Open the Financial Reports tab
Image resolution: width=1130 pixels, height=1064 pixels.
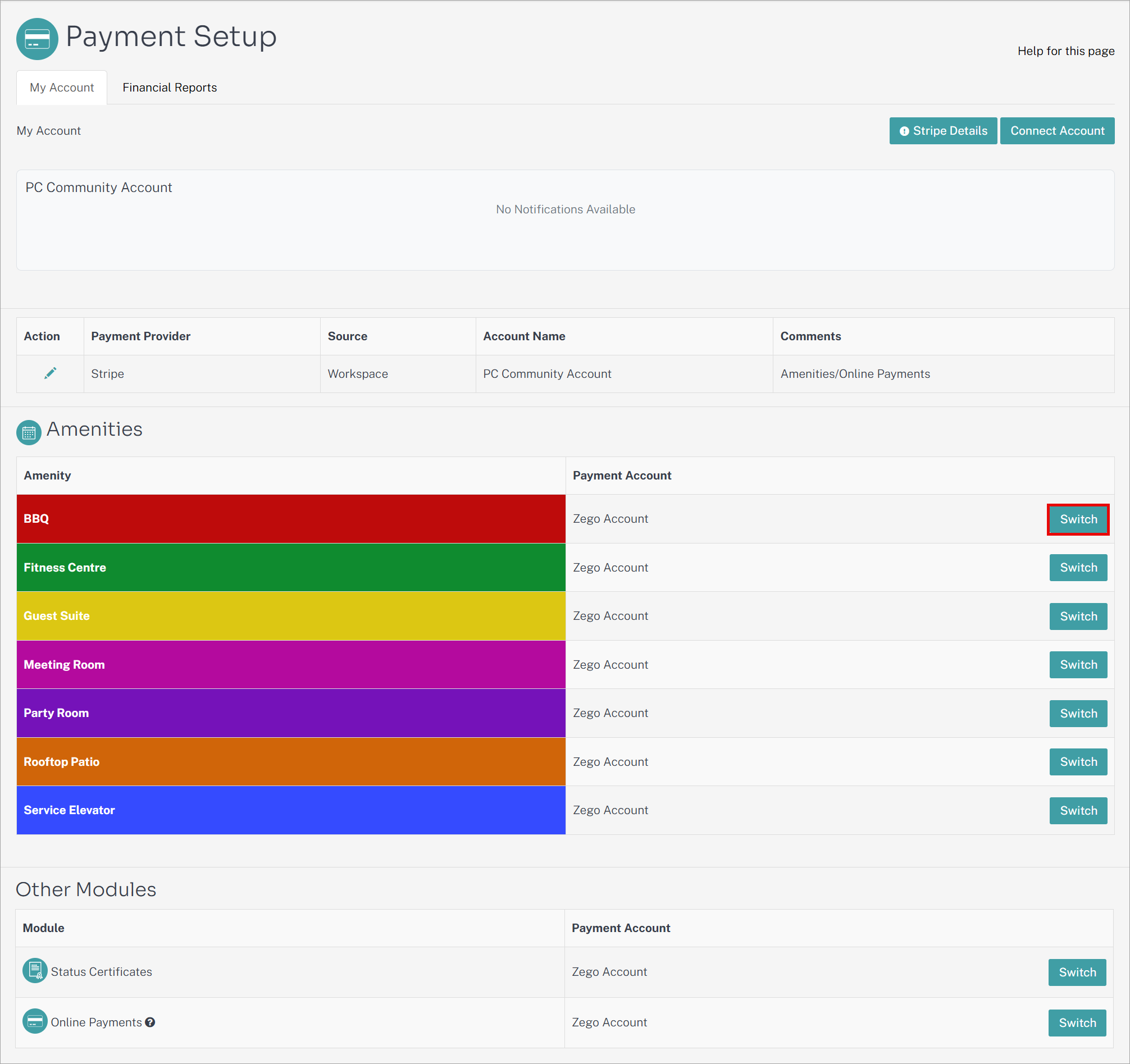pos(170,88)
